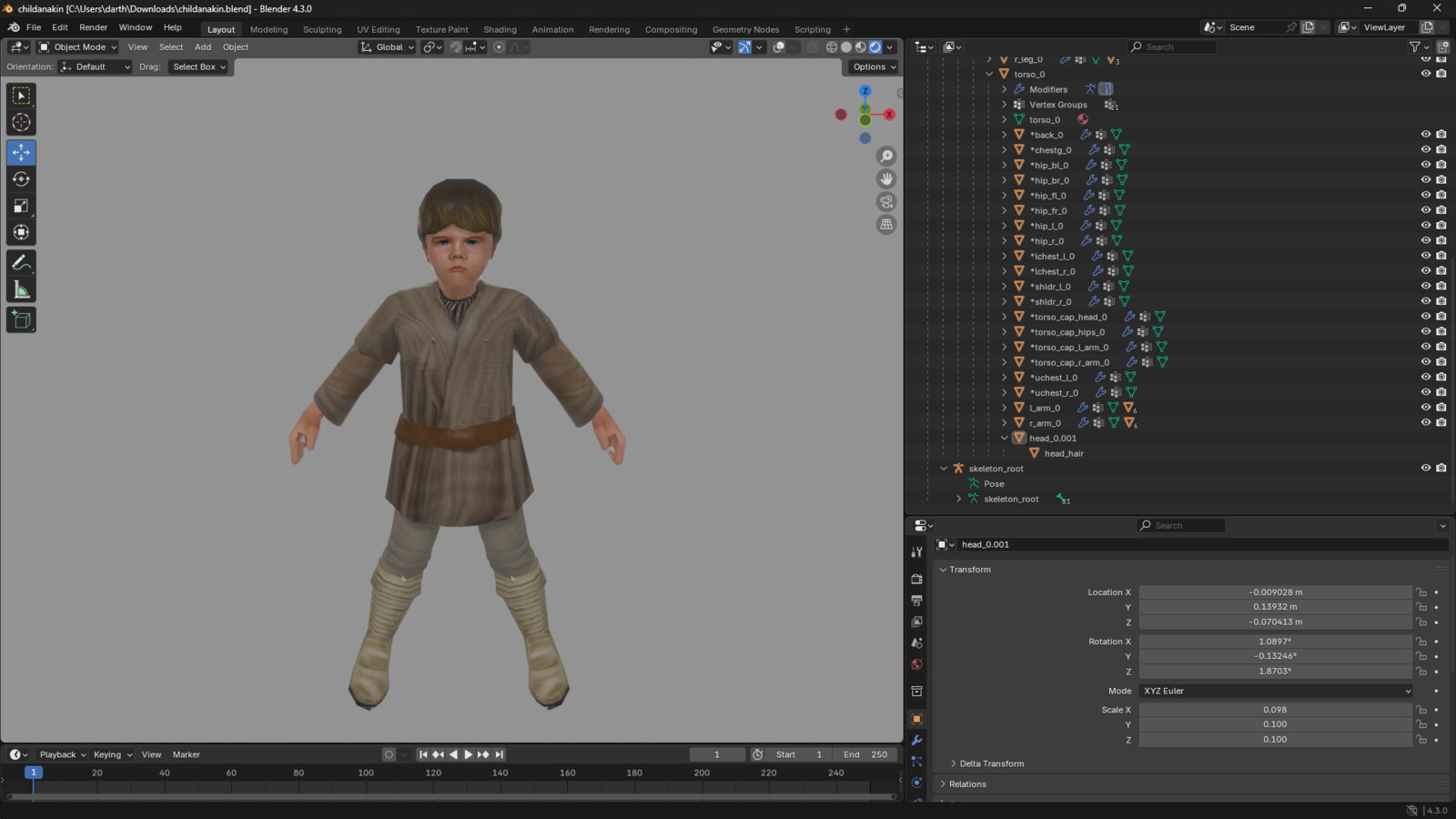Toggle viewport overlays button
The height and width of the screenshot is (819, 1456).
tap(779, 47)
